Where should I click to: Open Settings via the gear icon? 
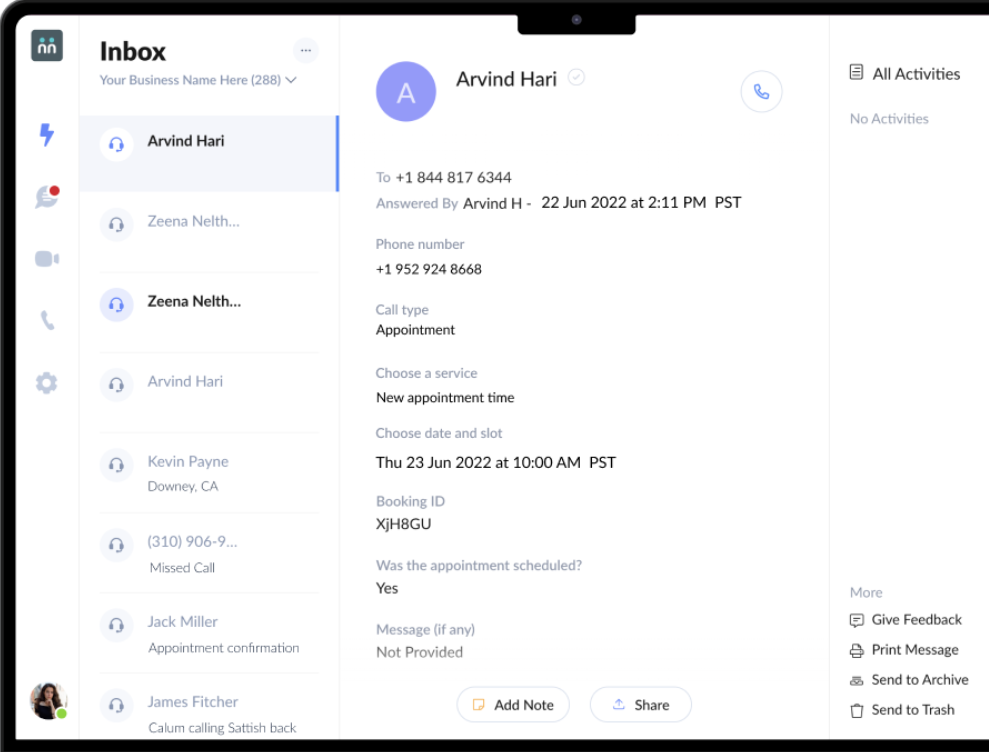point(46,383)
